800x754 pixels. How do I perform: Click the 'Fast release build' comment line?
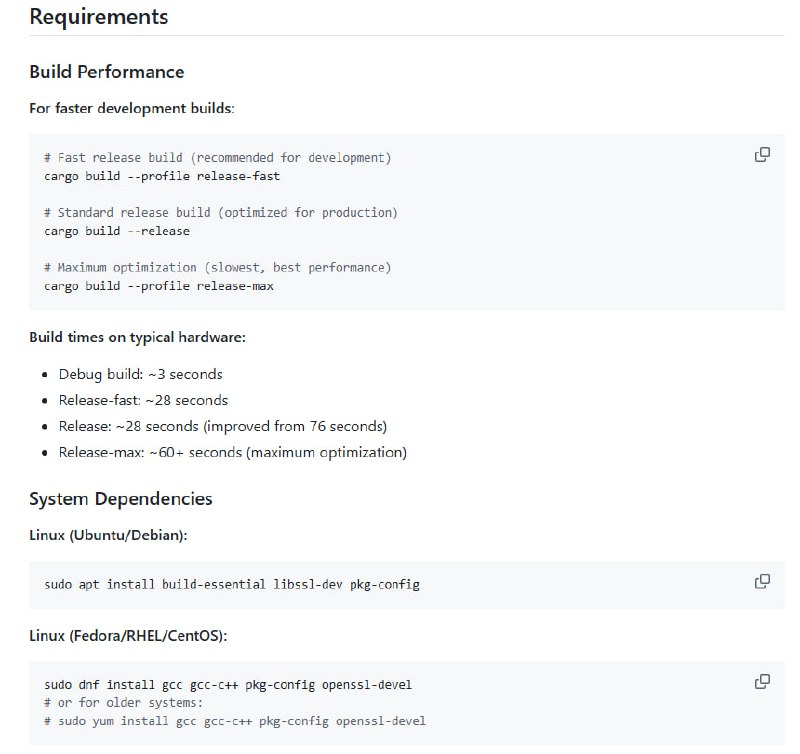[x=217, y=158]
